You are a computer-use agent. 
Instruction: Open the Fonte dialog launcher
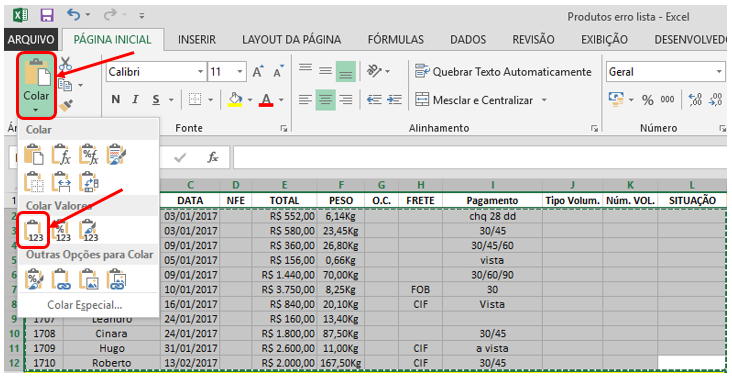pos(283,128)
